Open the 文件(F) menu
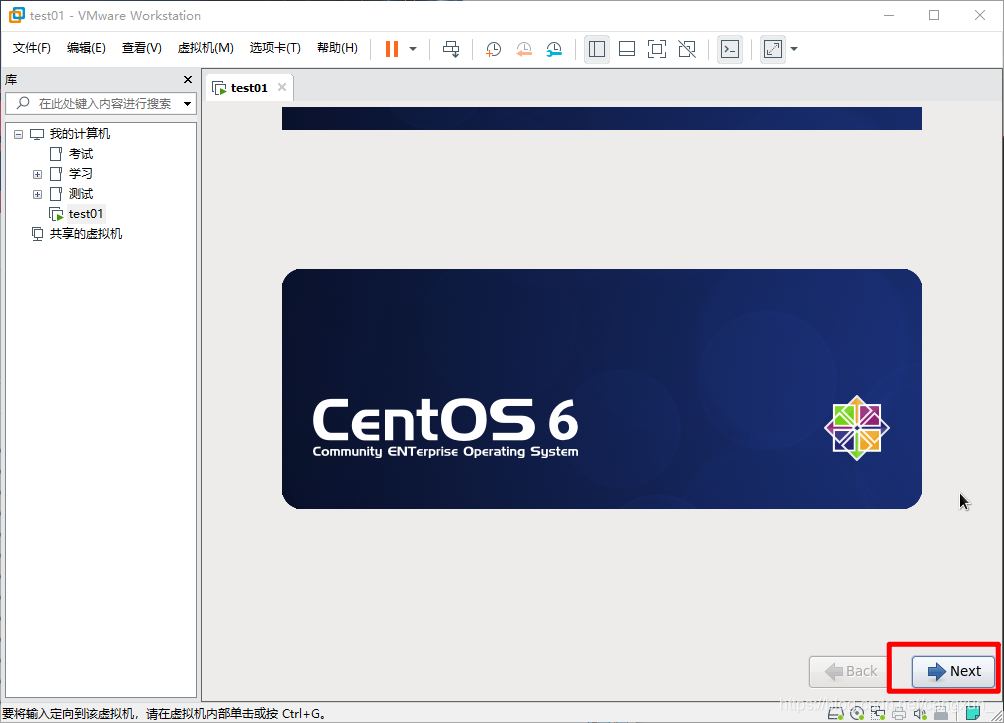Viewport: 1004px width, 723px height. pyautogui.click(x=31, y=48)
